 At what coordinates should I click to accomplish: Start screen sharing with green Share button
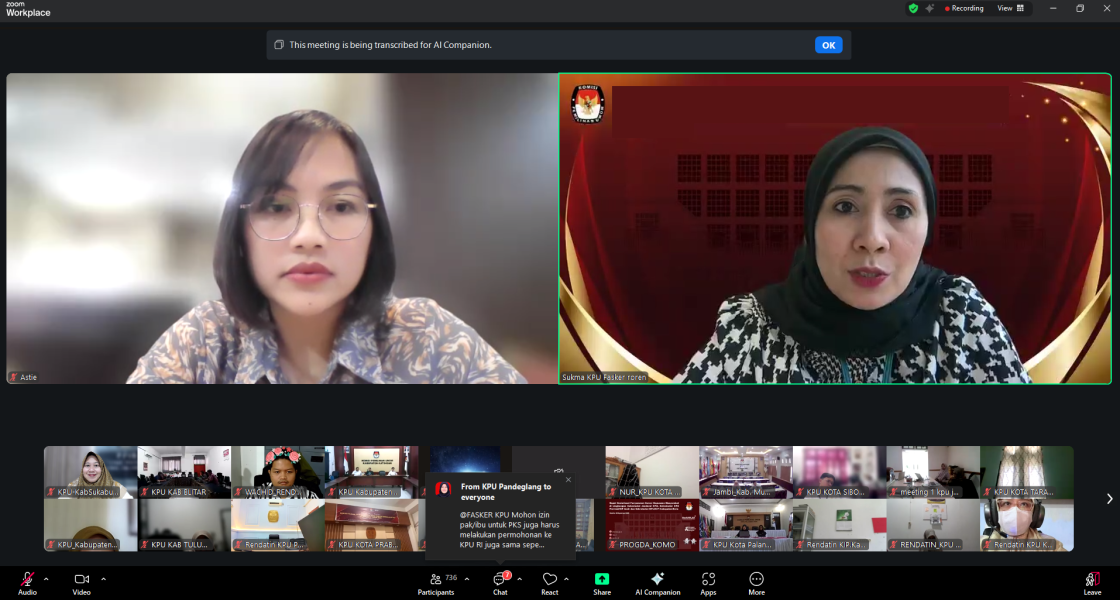(x=602, y=580)
